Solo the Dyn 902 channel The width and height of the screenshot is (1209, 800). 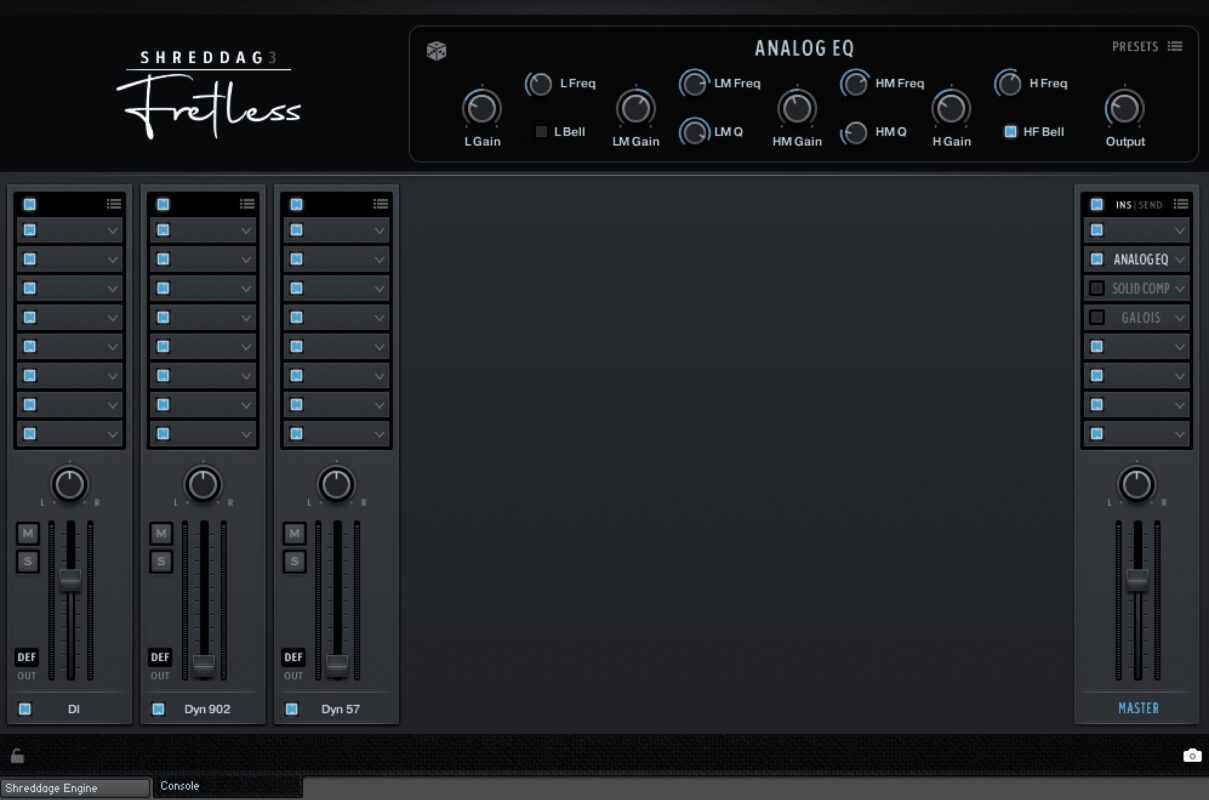161,562
